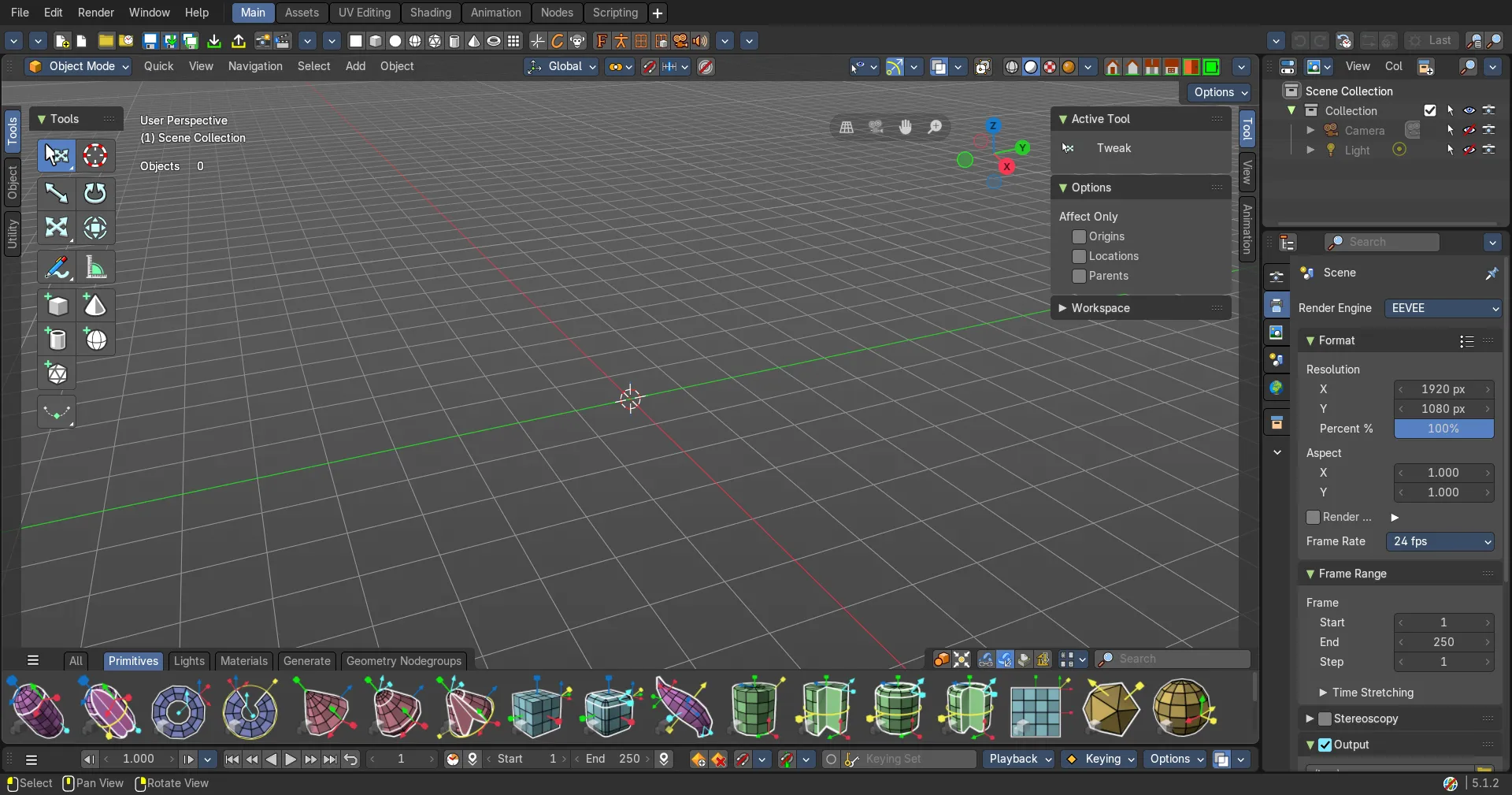Pick the Add Cube tool
This screenshot has height=795, width=1512.
point(57,305)
